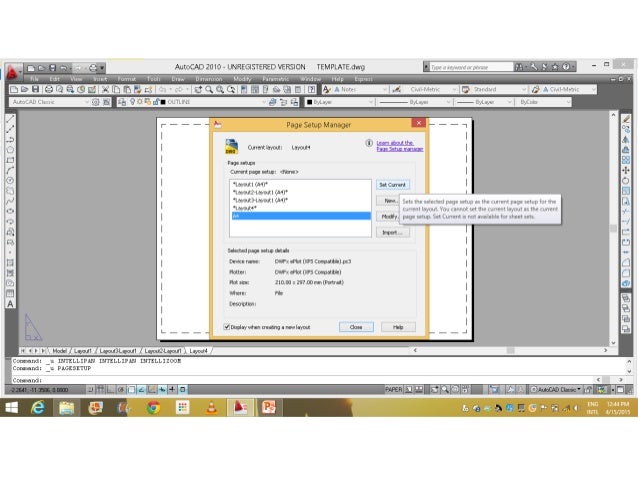
Task: Click the Close button in Page Setup Manager
Action: pos(356,327)
